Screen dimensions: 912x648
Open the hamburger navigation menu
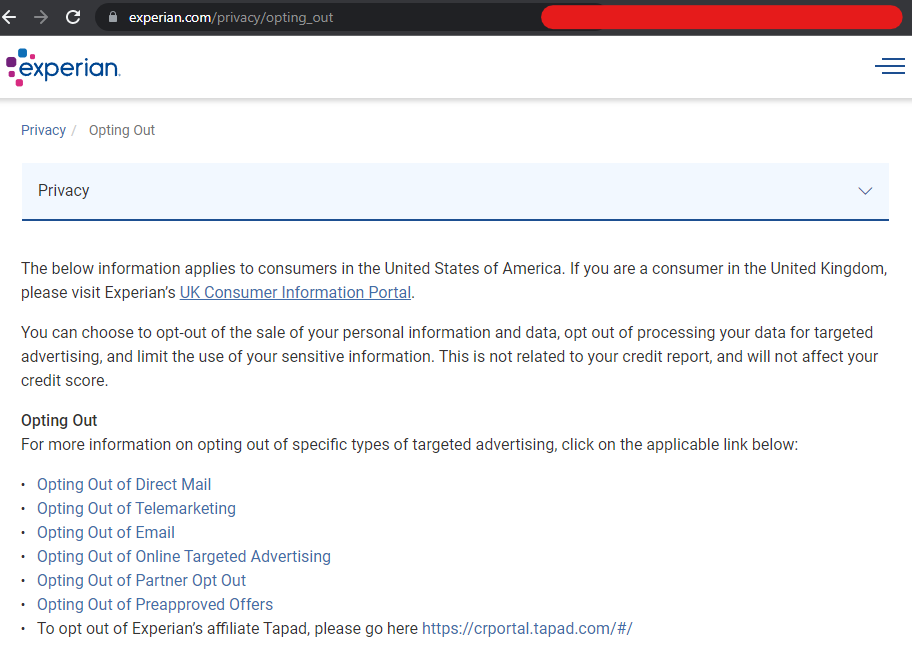[889, 66]
